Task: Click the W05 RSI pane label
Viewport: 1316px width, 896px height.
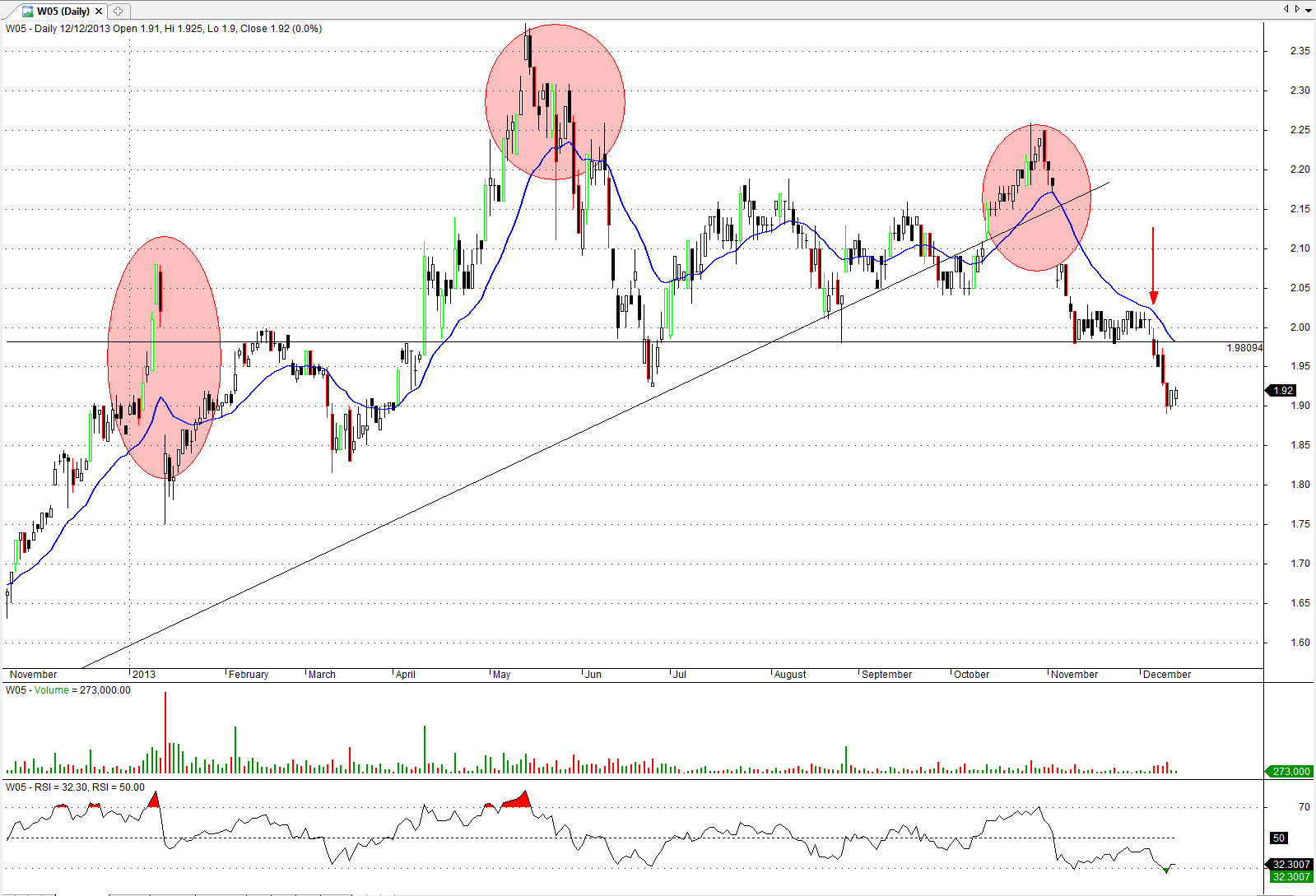Action: tap(75, 787)
